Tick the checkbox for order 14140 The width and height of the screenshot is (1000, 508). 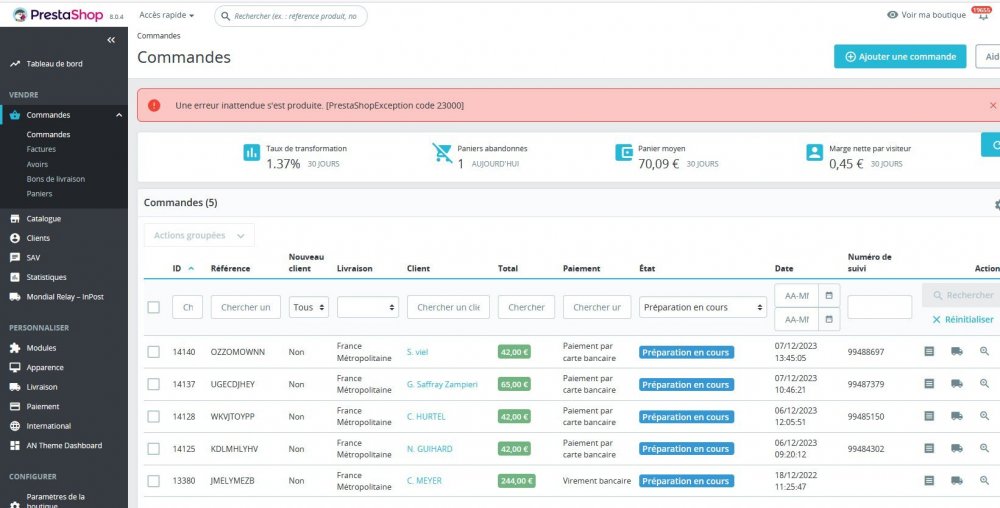(x=154, y=352)
